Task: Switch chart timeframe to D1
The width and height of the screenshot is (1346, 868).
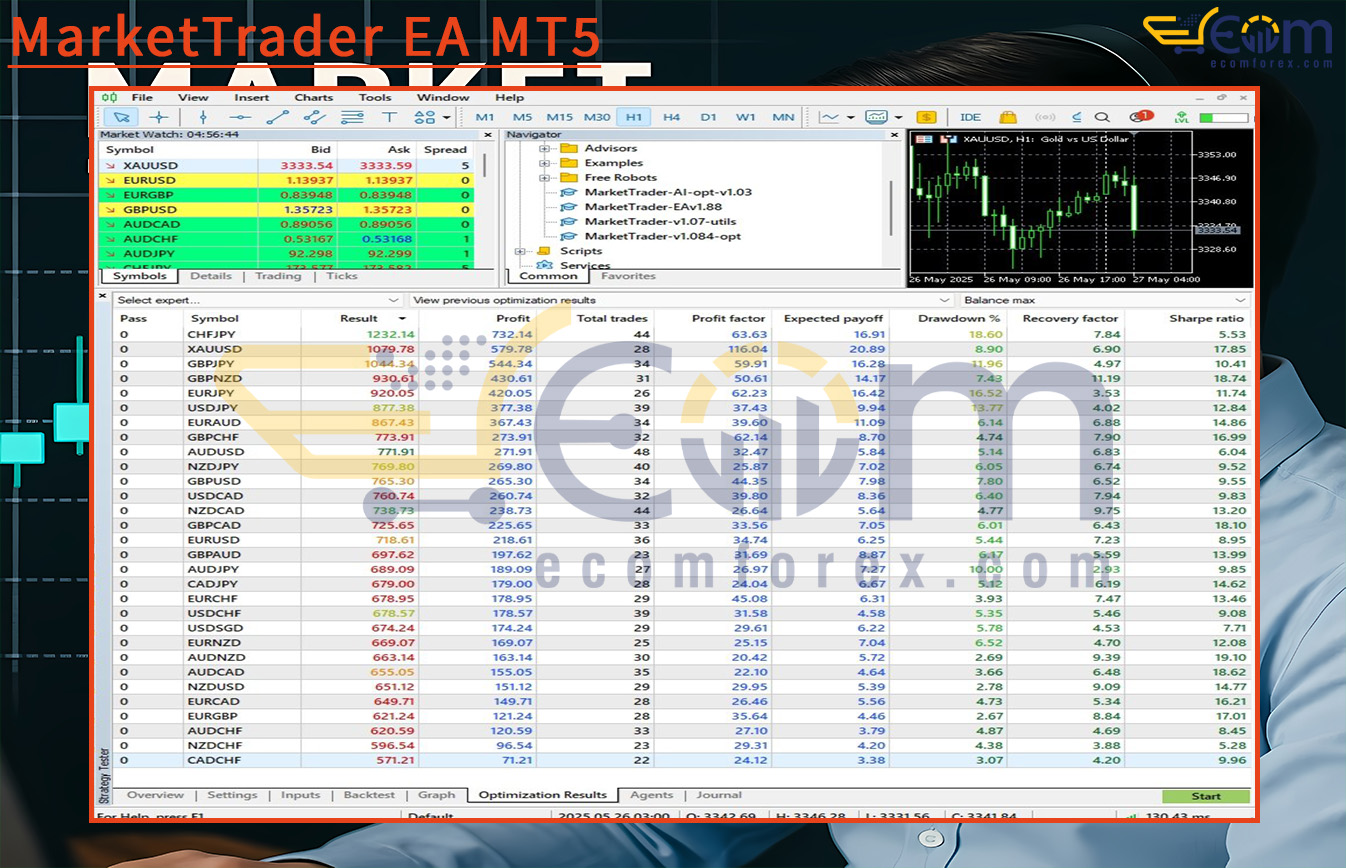Action: [x=708, y=117]
